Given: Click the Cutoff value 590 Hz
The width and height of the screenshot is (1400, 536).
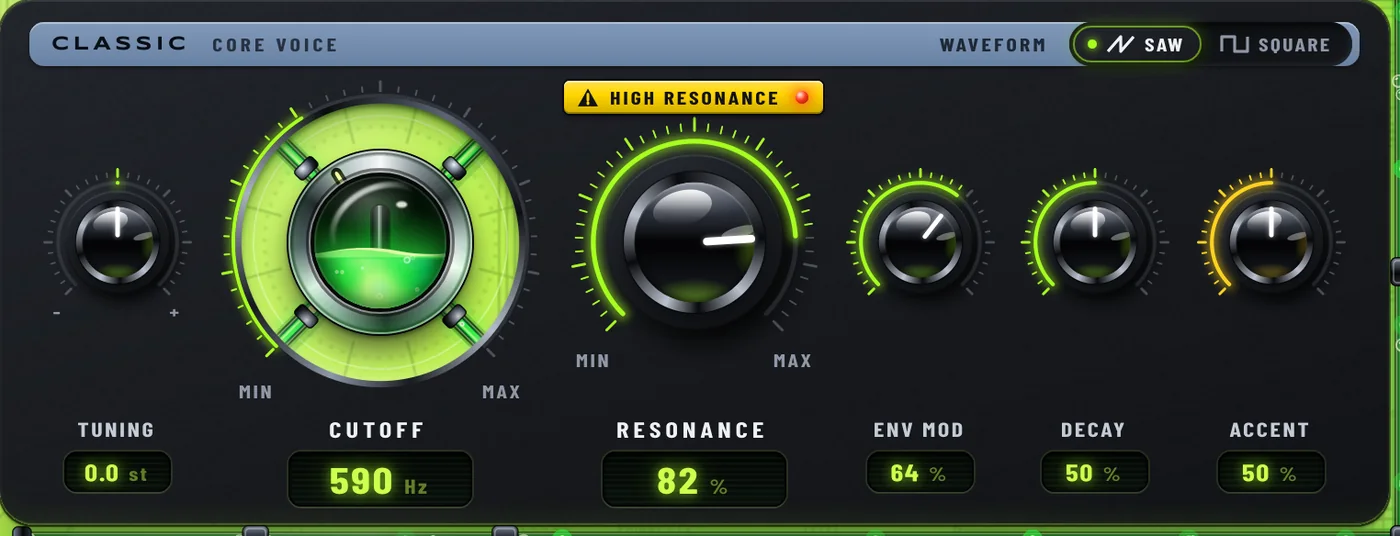Looking at the screenshot, I should pyautogui.click(x=380, y=480).
